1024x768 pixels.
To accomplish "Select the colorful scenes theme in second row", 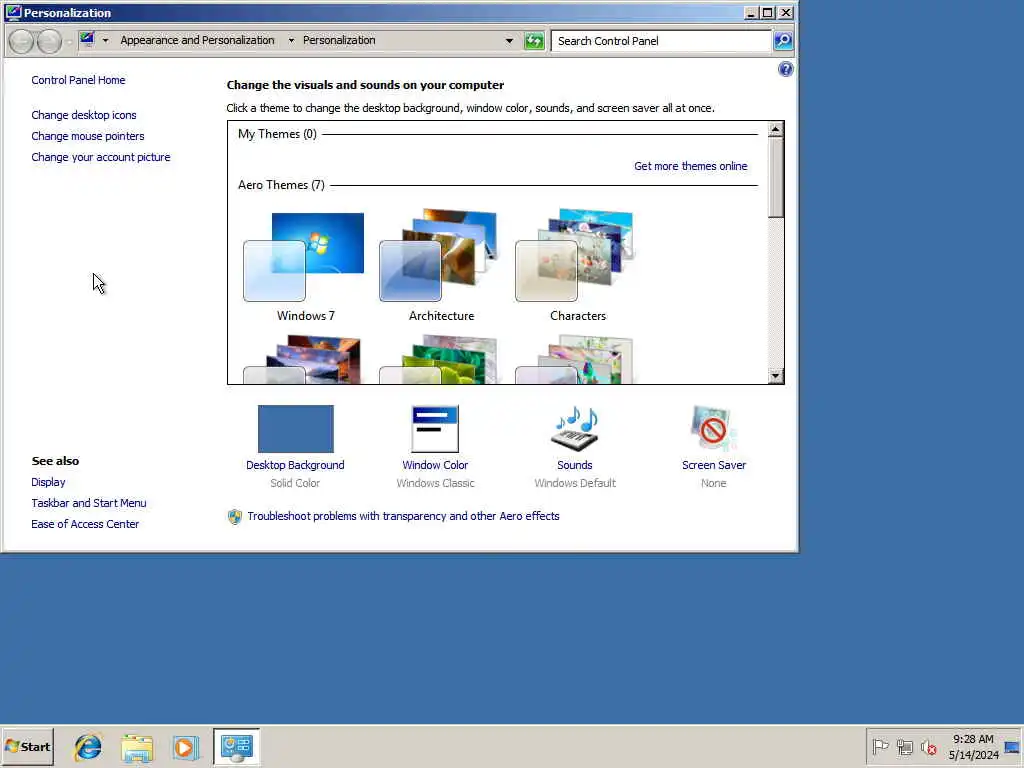I will (x=576, y=359).
